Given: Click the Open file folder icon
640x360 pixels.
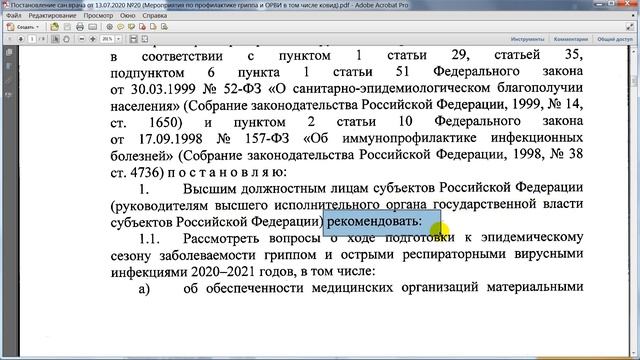Looking at the screenshot, I should click(54, 27).
